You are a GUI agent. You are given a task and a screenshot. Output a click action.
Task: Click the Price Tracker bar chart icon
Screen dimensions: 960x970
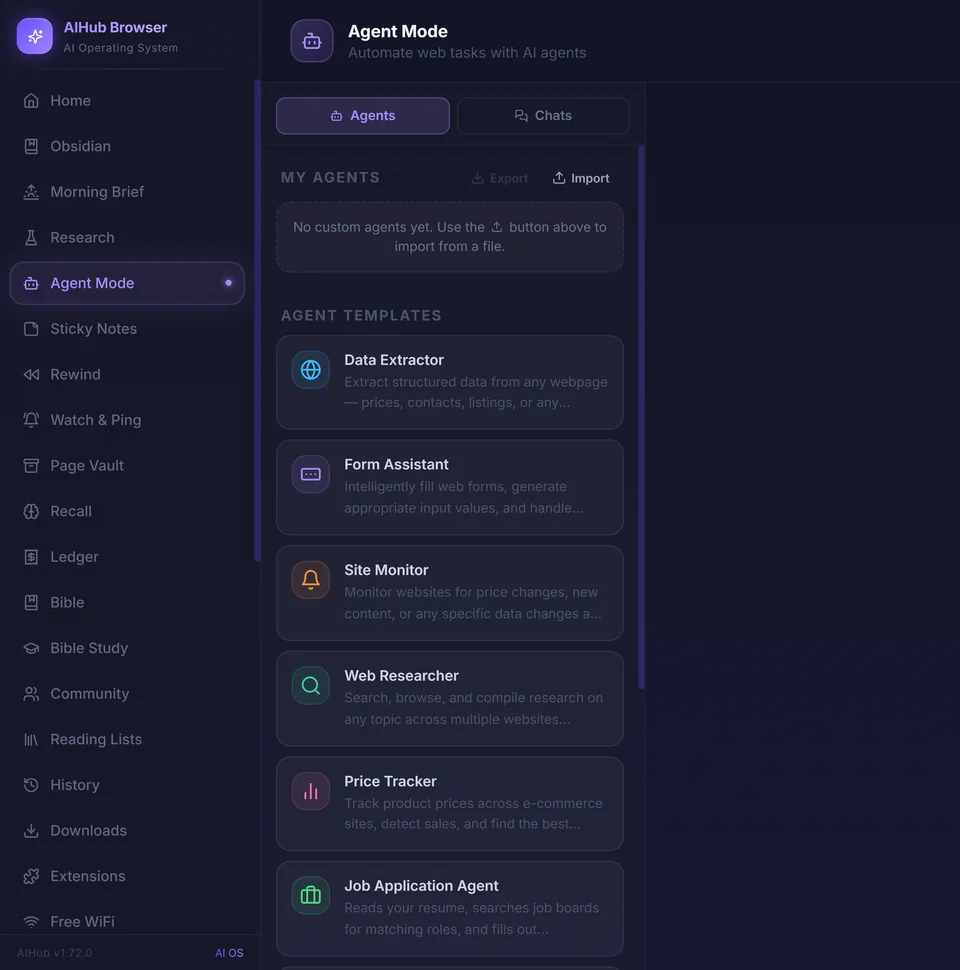[311, 791]
